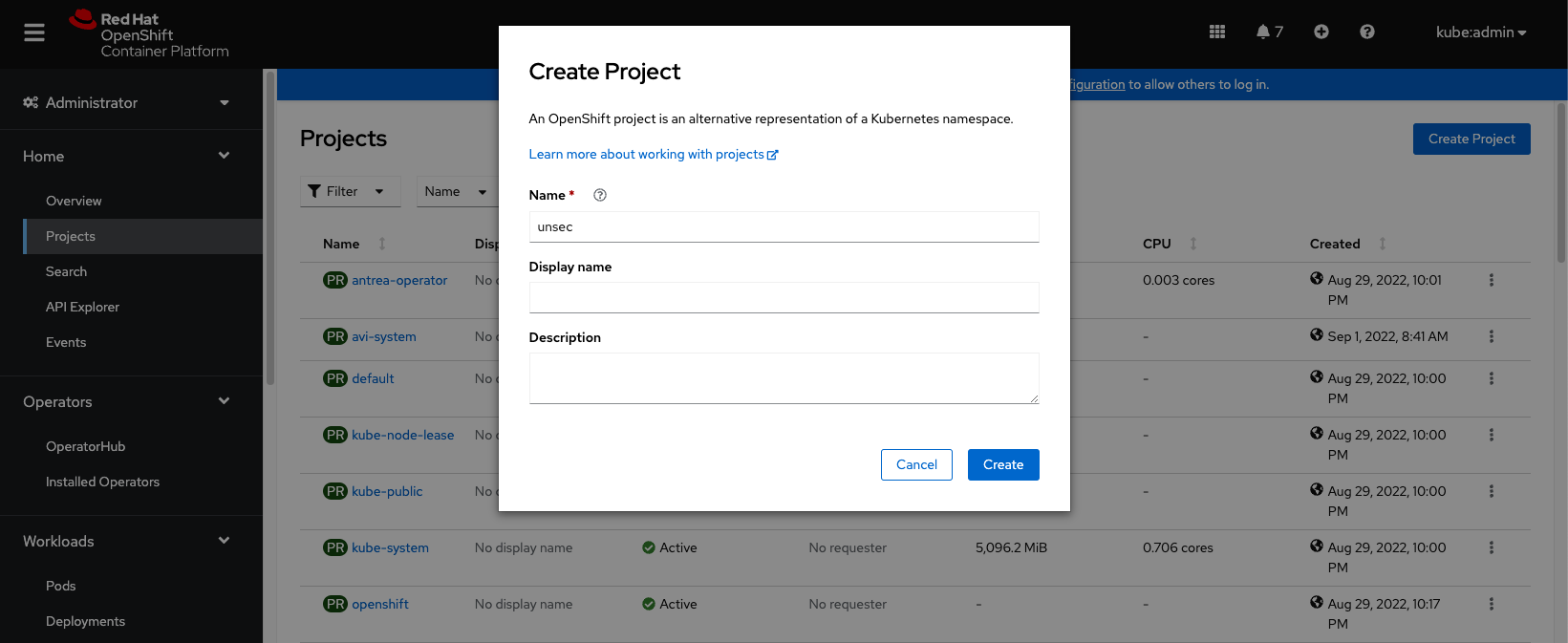
Task: Click PR badge beside antrea-operator
Action: click(x=335, y=280)
